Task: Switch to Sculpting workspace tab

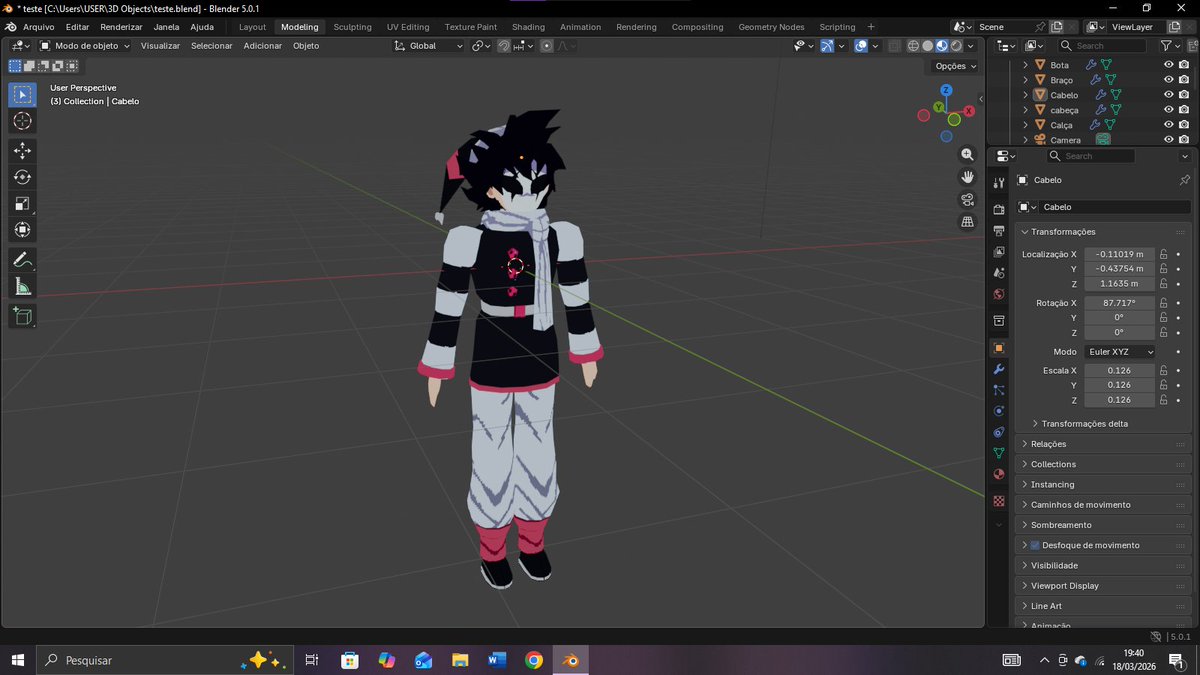Action: [x=352, y=27]
